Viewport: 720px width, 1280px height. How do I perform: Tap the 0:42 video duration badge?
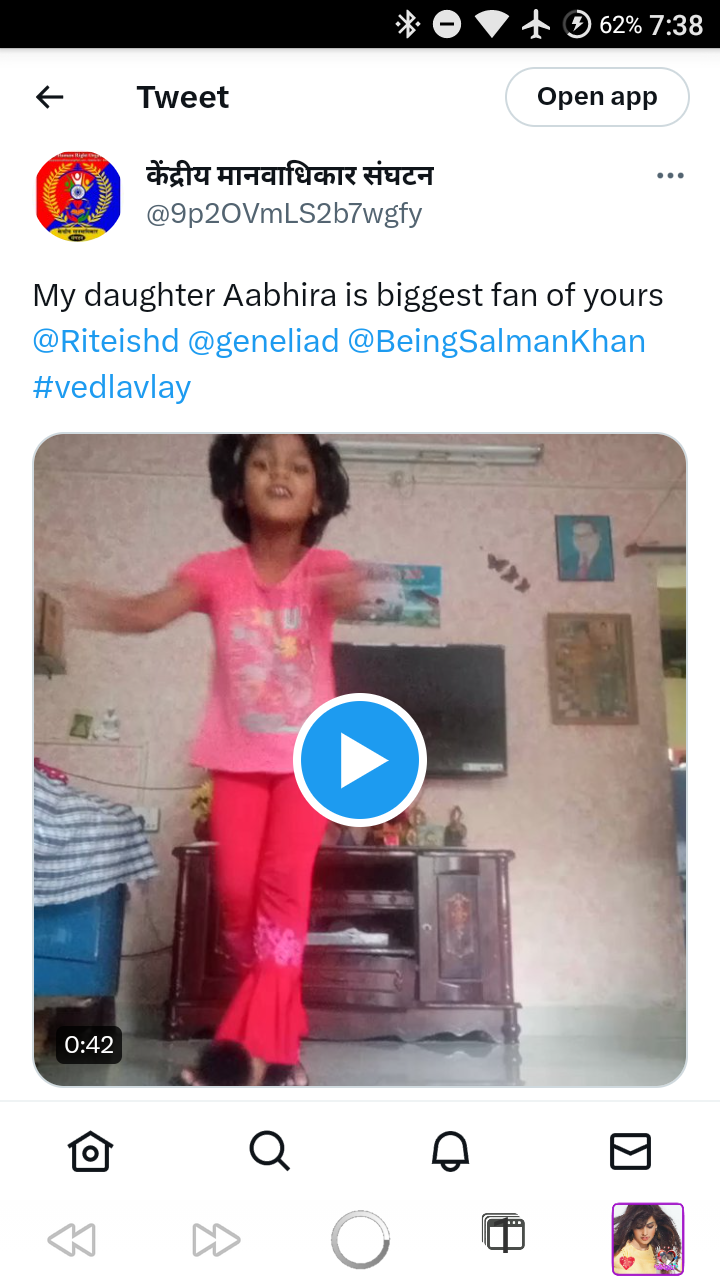89,1045
